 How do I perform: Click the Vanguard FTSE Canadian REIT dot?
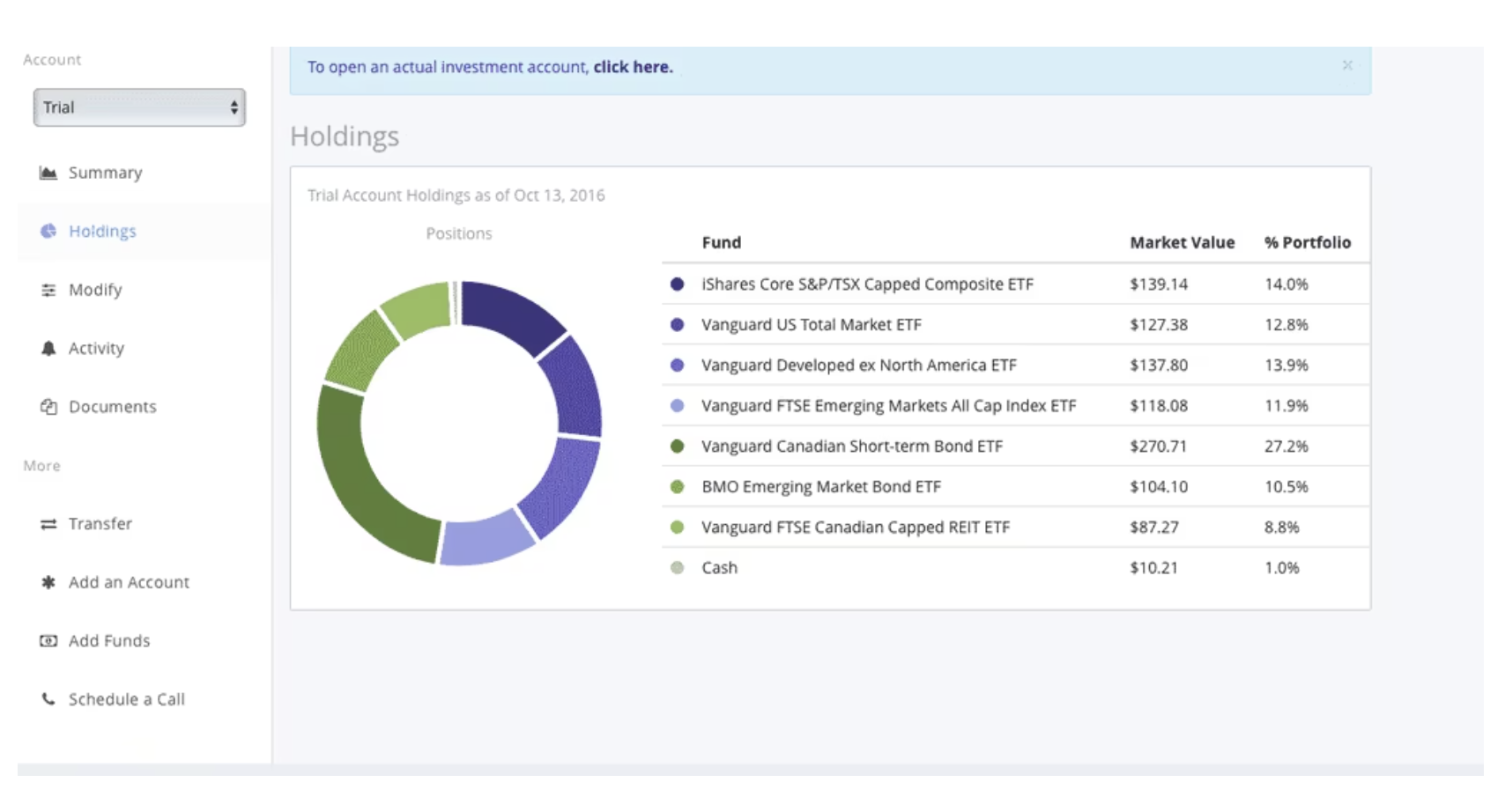677,528
